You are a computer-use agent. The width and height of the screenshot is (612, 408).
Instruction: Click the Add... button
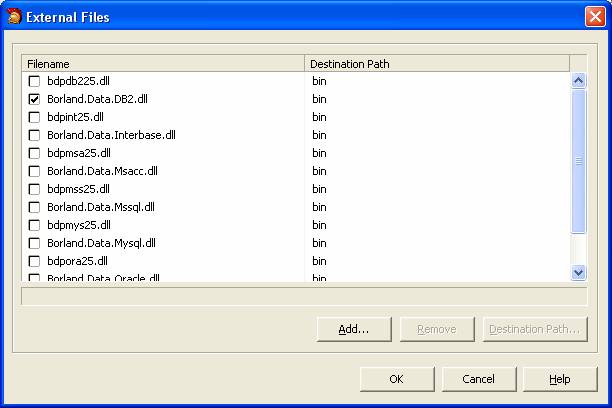pos(354,329)
